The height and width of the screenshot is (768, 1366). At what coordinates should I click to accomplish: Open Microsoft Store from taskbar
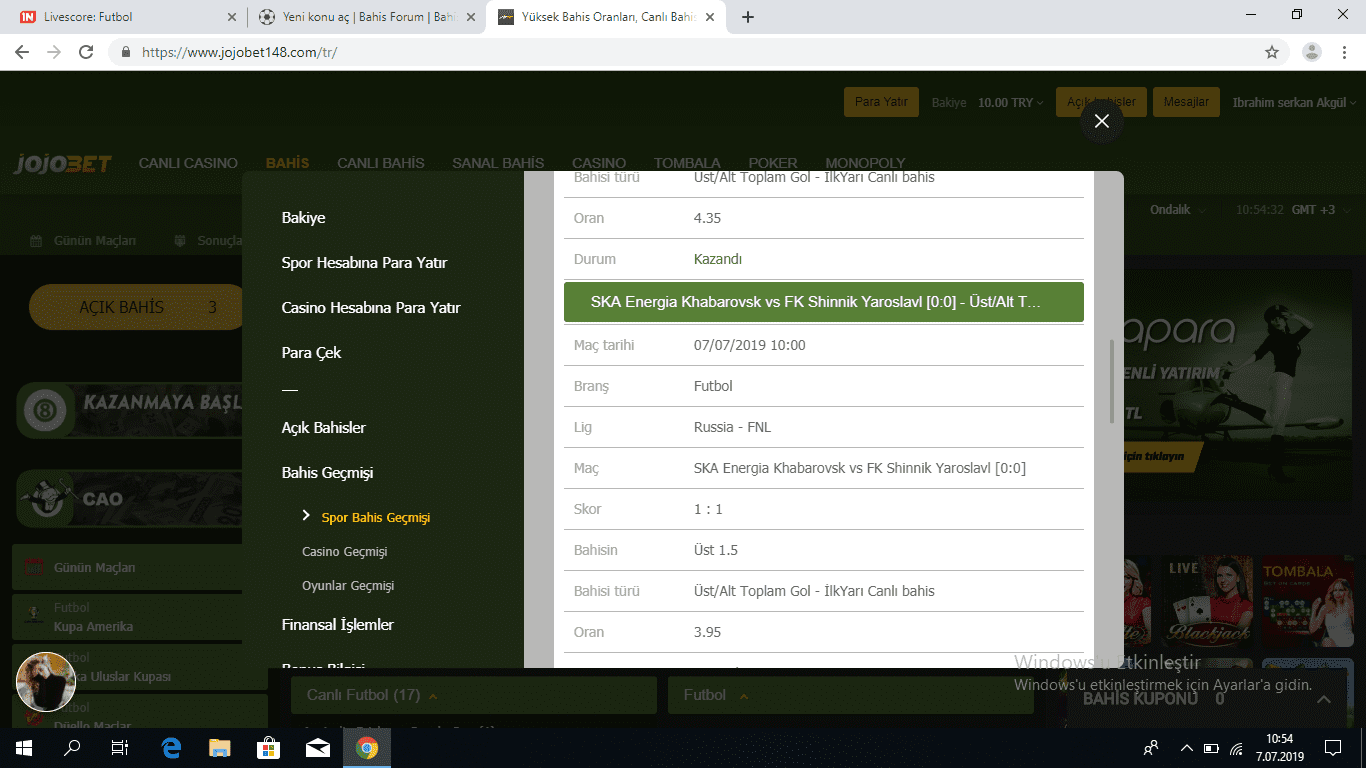269,747
